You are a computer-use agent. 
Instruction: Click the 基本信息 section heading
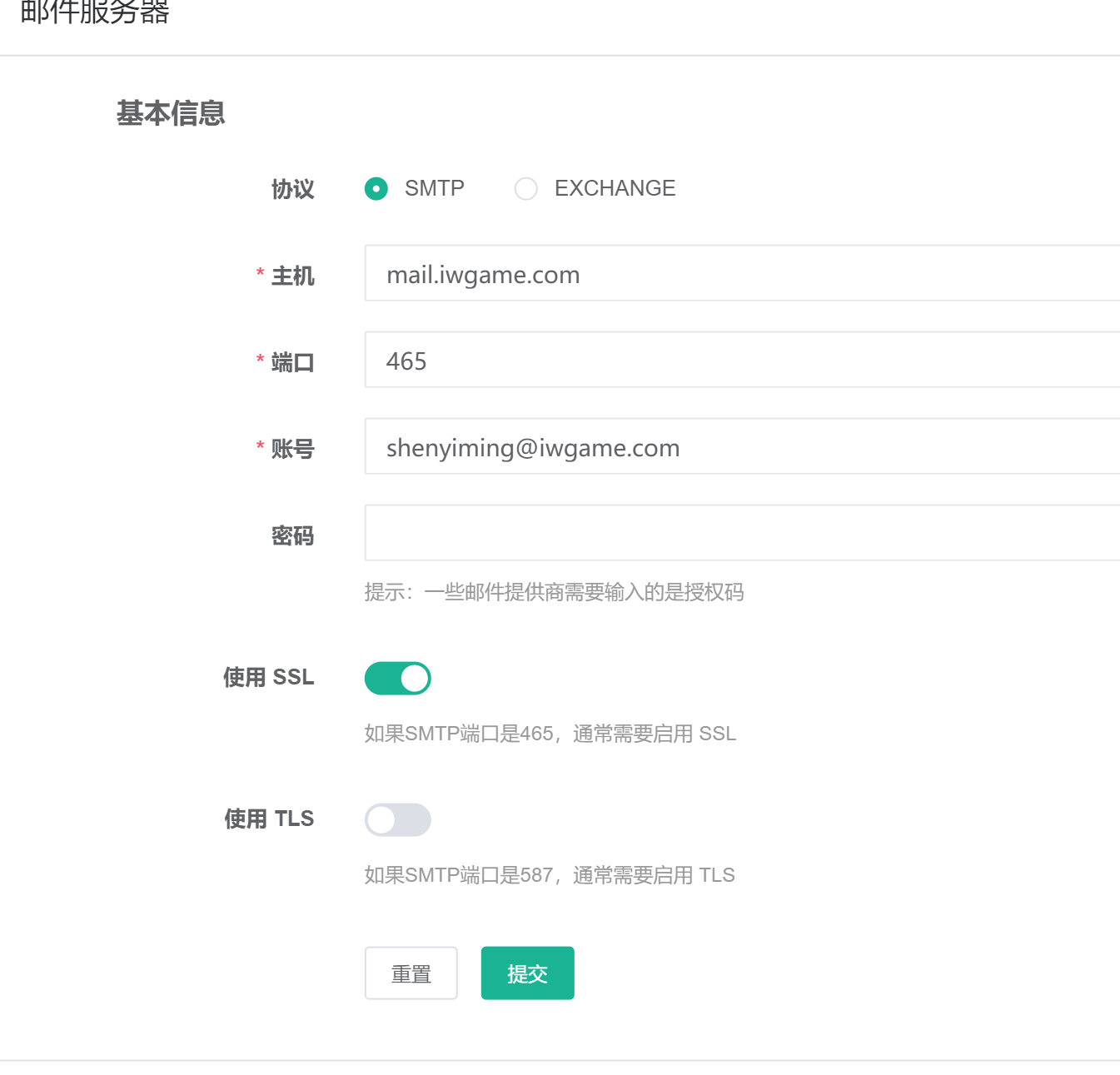coord(171,113)
